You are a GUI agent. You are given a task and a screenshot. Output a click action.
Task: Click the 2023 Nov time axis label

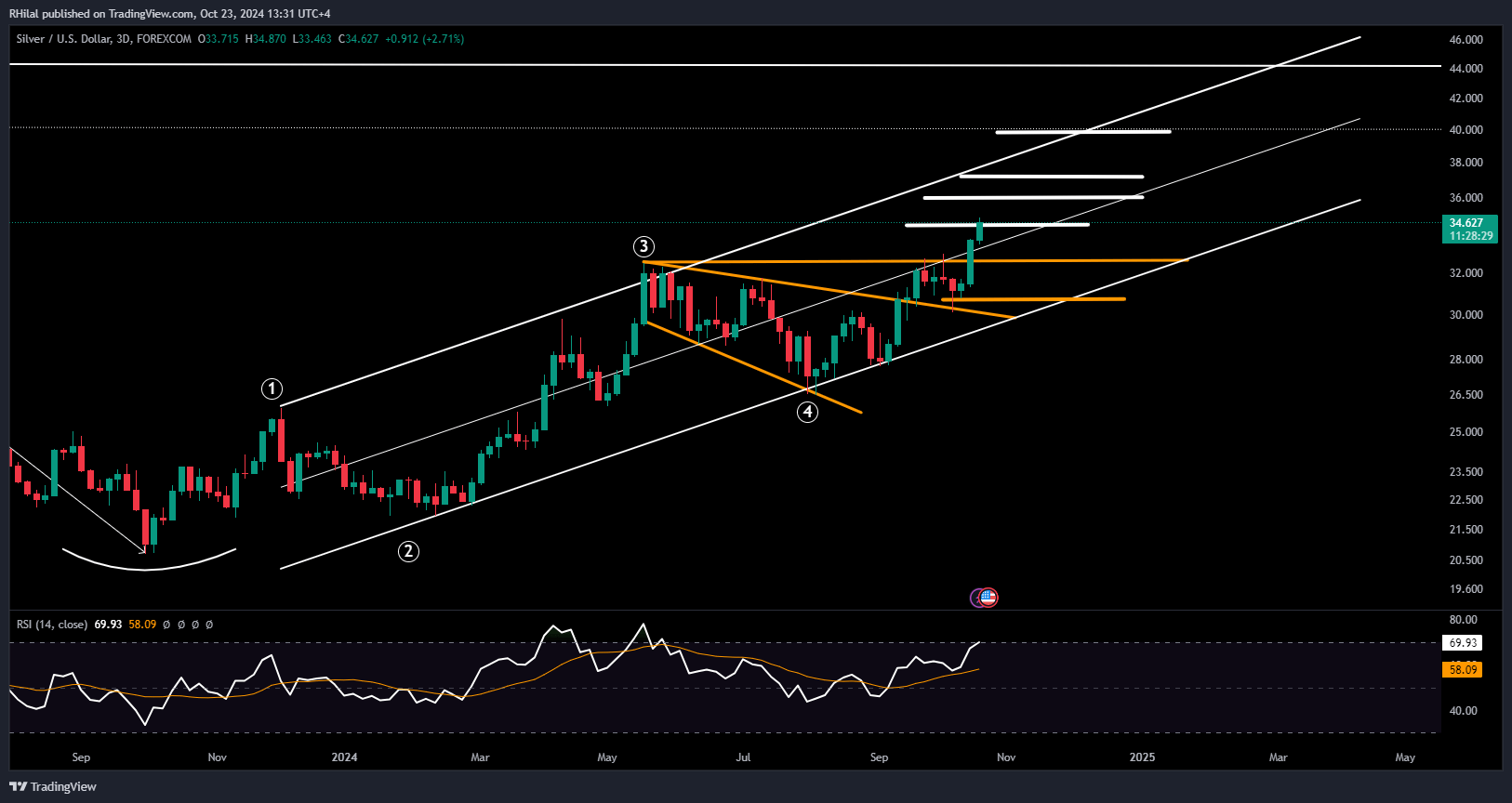coord(218,757)
